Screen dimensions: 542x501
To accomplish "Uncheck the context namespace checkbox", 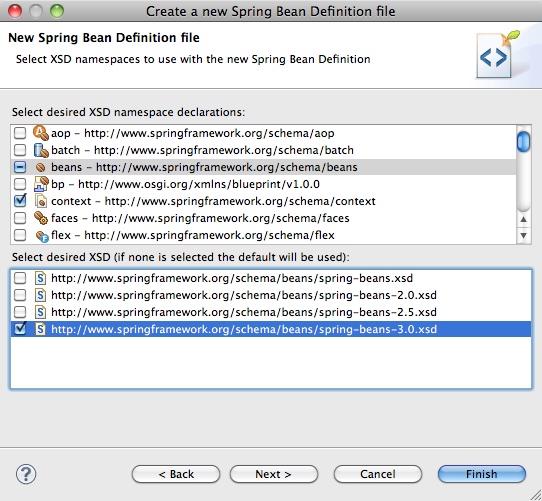I will coord(20,201).
